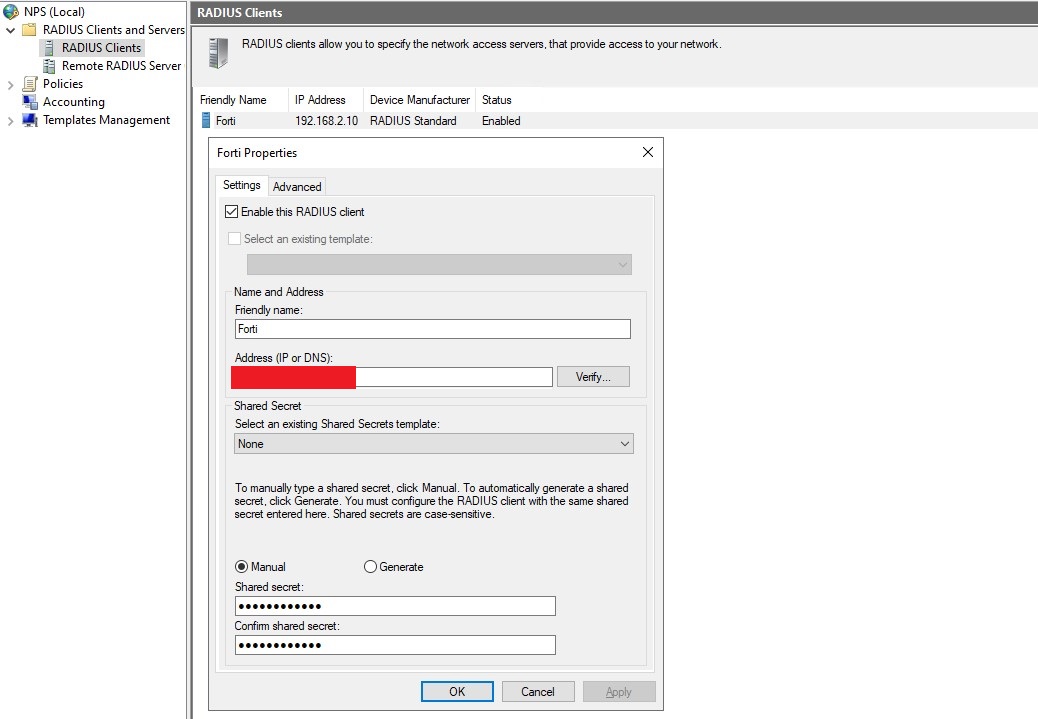This screenshot has width=1038, height=719.
Task: Expand the Policies tree node
Action: (11, 84)
